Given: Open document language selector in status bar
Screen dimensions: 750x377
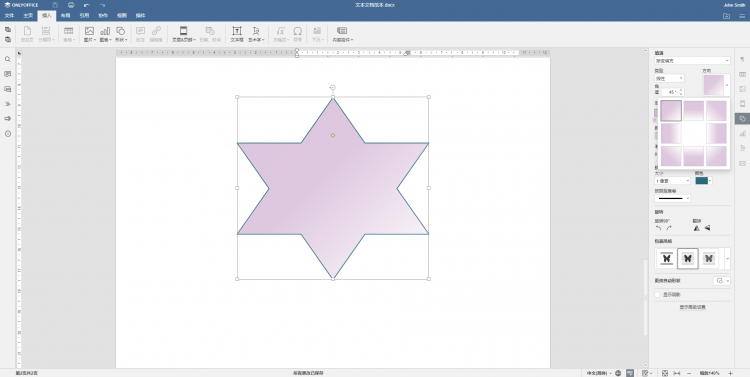Looking at the screenshot, I should [599, 373].
